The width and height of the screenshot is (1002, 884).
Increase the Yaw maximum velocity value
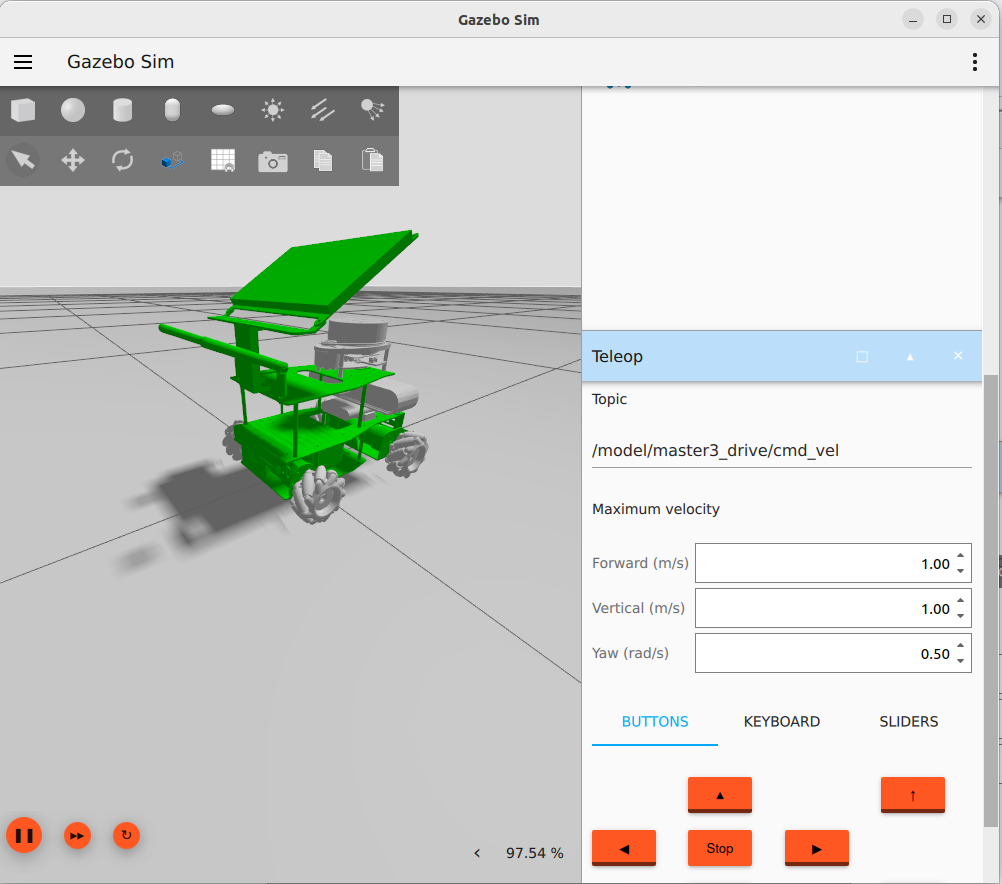[x=960, y=647]
